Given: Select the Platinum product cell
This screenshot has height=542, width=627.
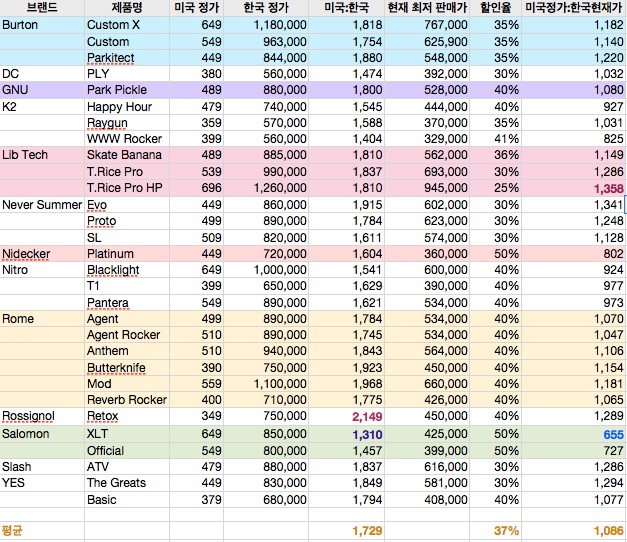Looking at the screenshot, I should (127, 254).
